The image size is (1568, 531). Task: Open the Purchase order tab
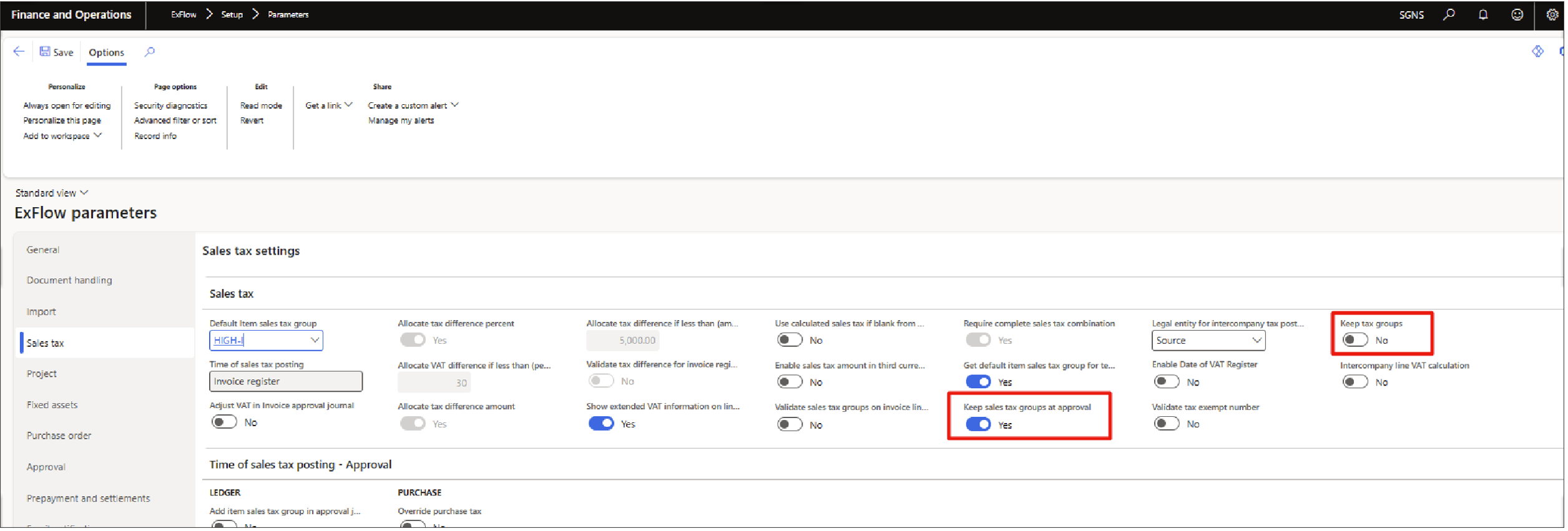pos(59,437)
